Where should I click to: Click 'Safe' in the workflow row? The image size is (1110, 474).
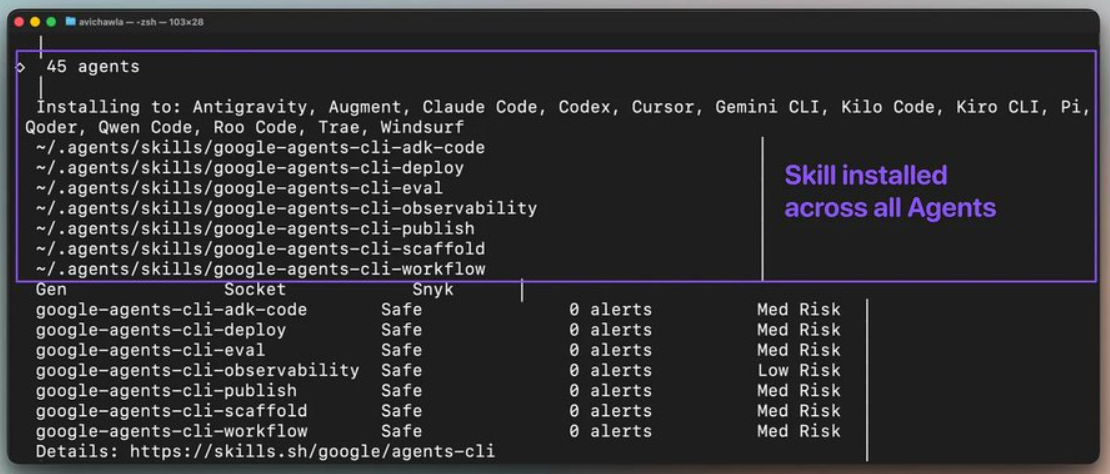(401, 431)
